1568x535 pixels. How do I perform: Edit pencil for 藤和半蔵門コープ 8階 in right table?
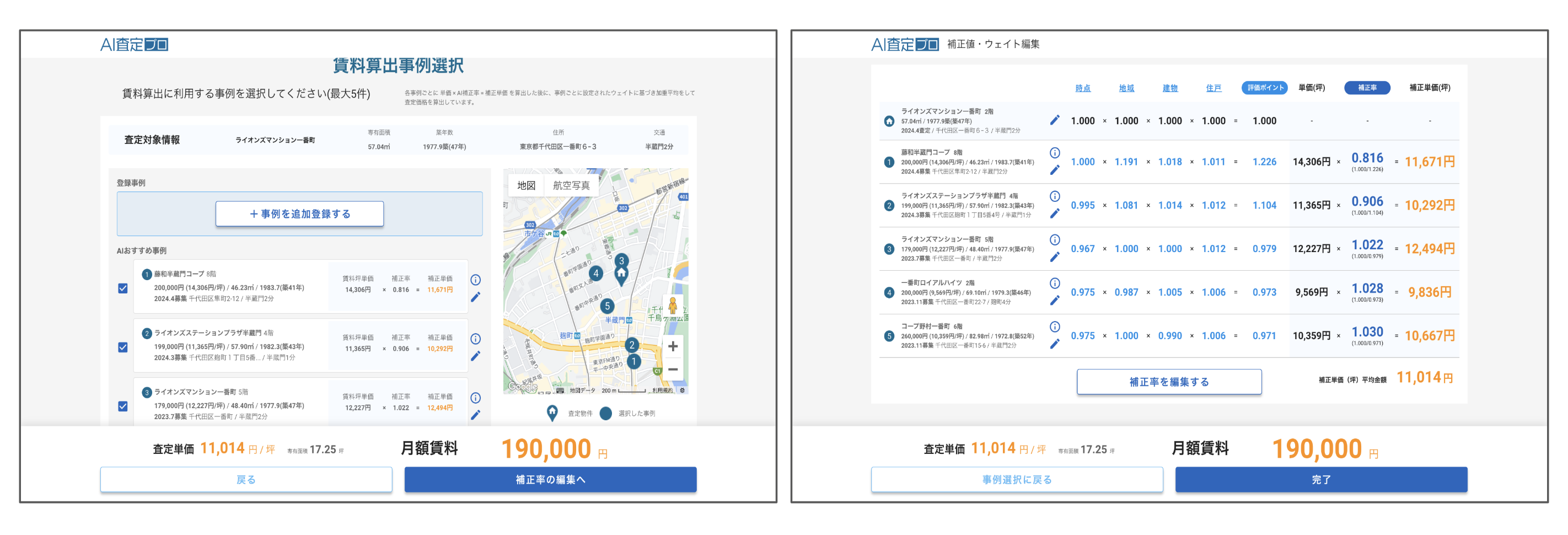(x=1055, y=170)
